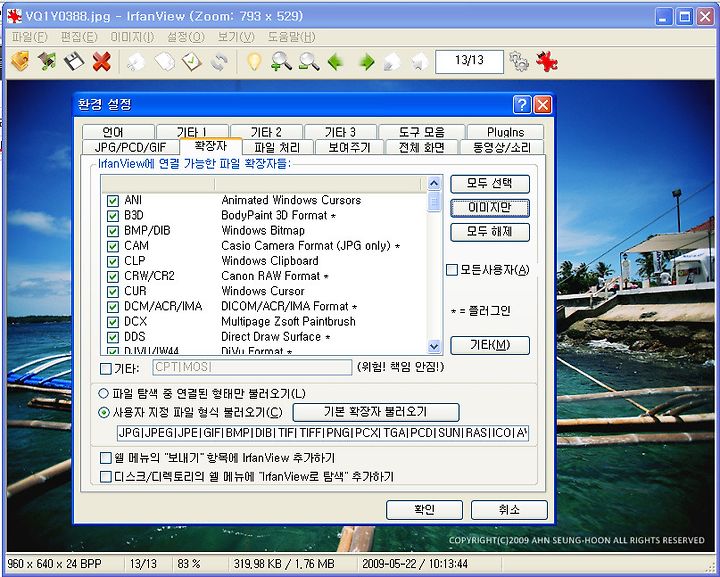Click the 기본 확장자 불러오기 button
This screenshot has width=720, height=577.
(x=376, y=412)
